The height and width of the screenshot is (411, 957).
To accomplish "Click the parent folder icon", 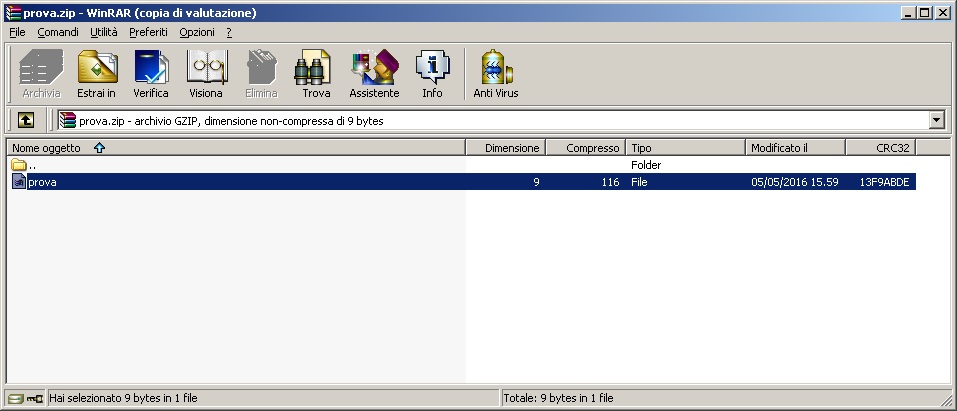I will point(19,165).
